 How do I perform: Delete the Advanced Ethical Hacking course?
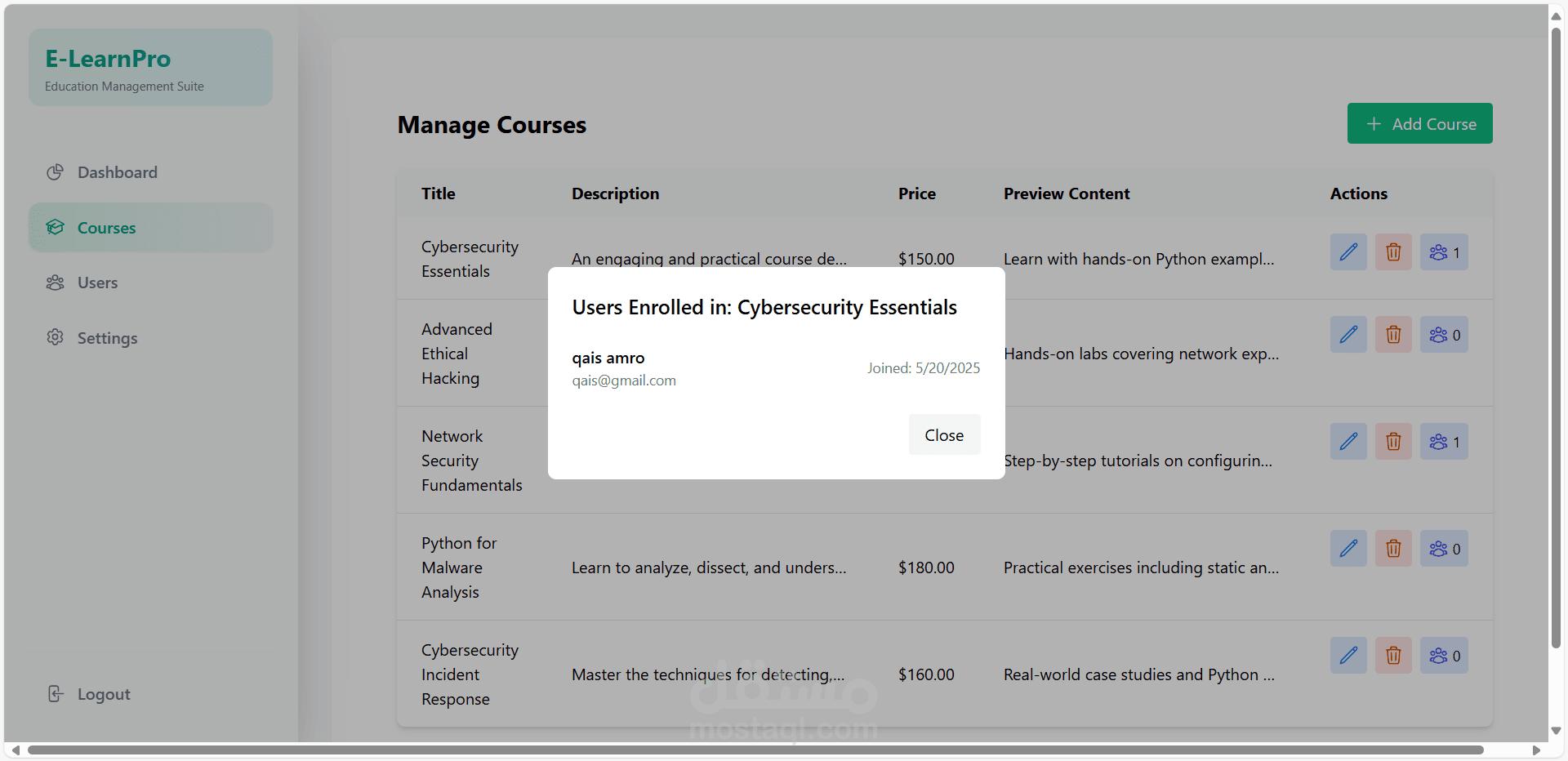pyautogui.click(x=1393, y=335)
